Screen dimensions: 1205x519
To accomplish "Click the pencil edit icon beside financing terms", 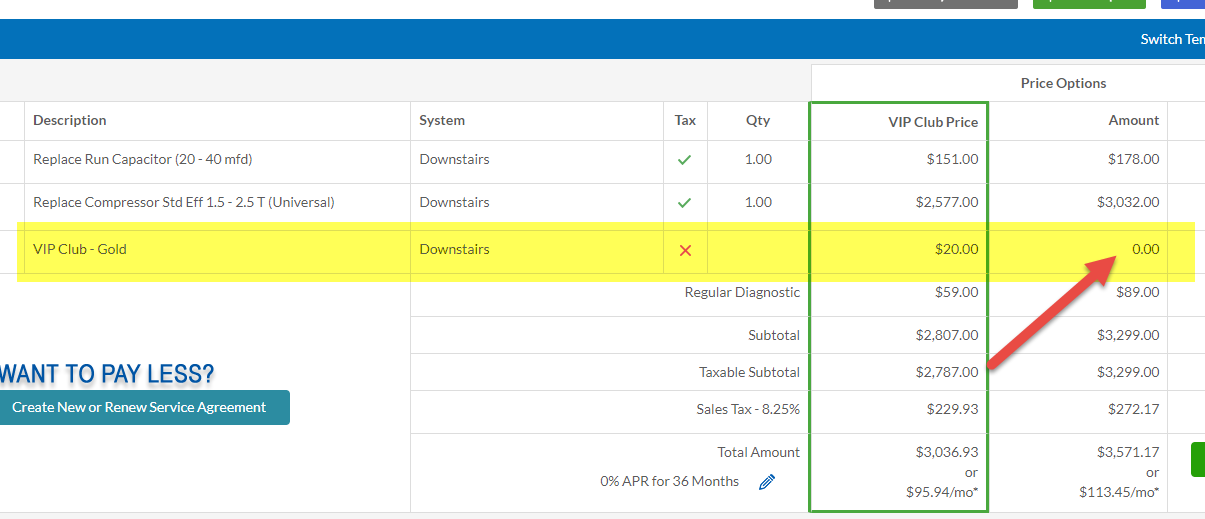I will [767, 482].
